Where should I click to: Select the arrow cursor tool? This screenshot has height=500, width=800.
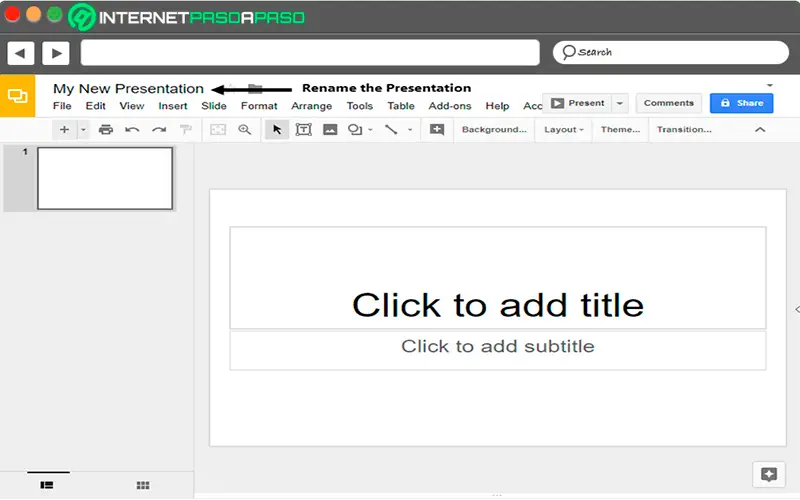coord(277,130)
